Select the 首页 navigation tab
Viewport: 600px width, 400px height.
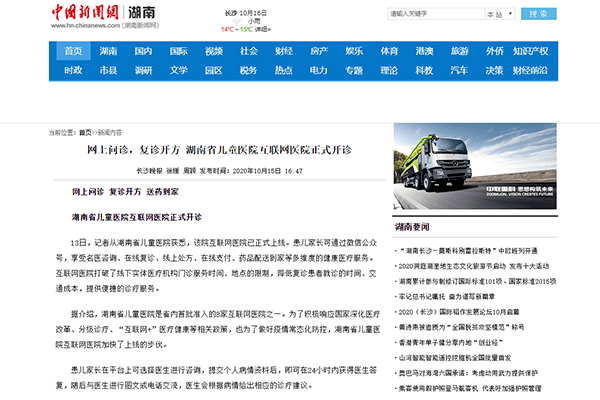point(73,51)
